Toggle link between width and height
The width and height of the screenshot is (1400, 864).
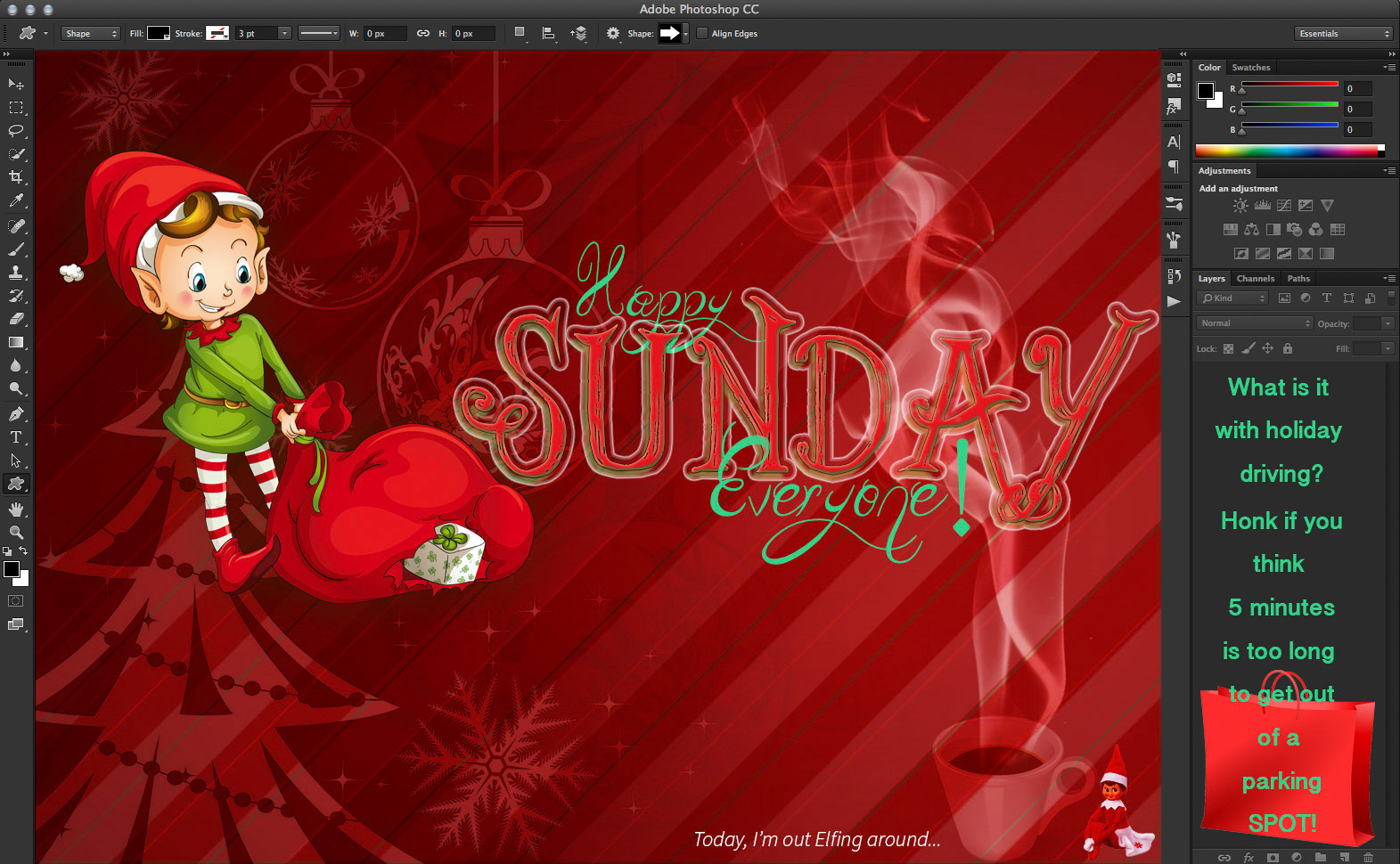point(423,34)
